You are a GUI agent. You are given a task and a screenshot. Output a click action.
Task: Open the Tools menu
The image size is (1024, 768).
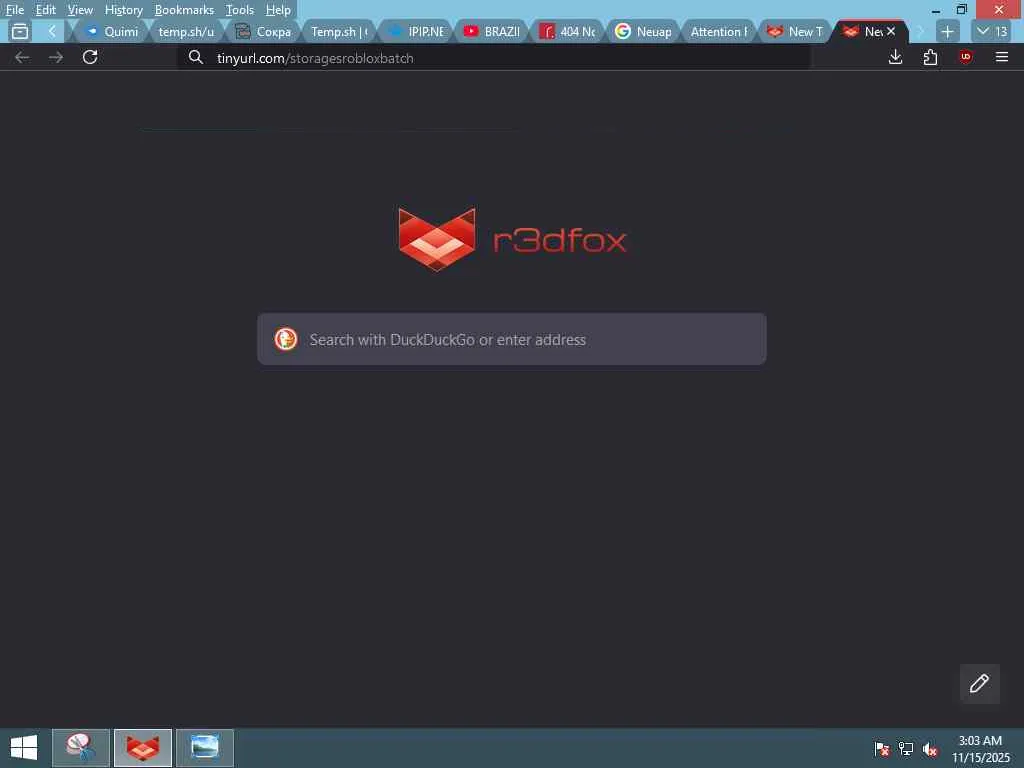239,10
